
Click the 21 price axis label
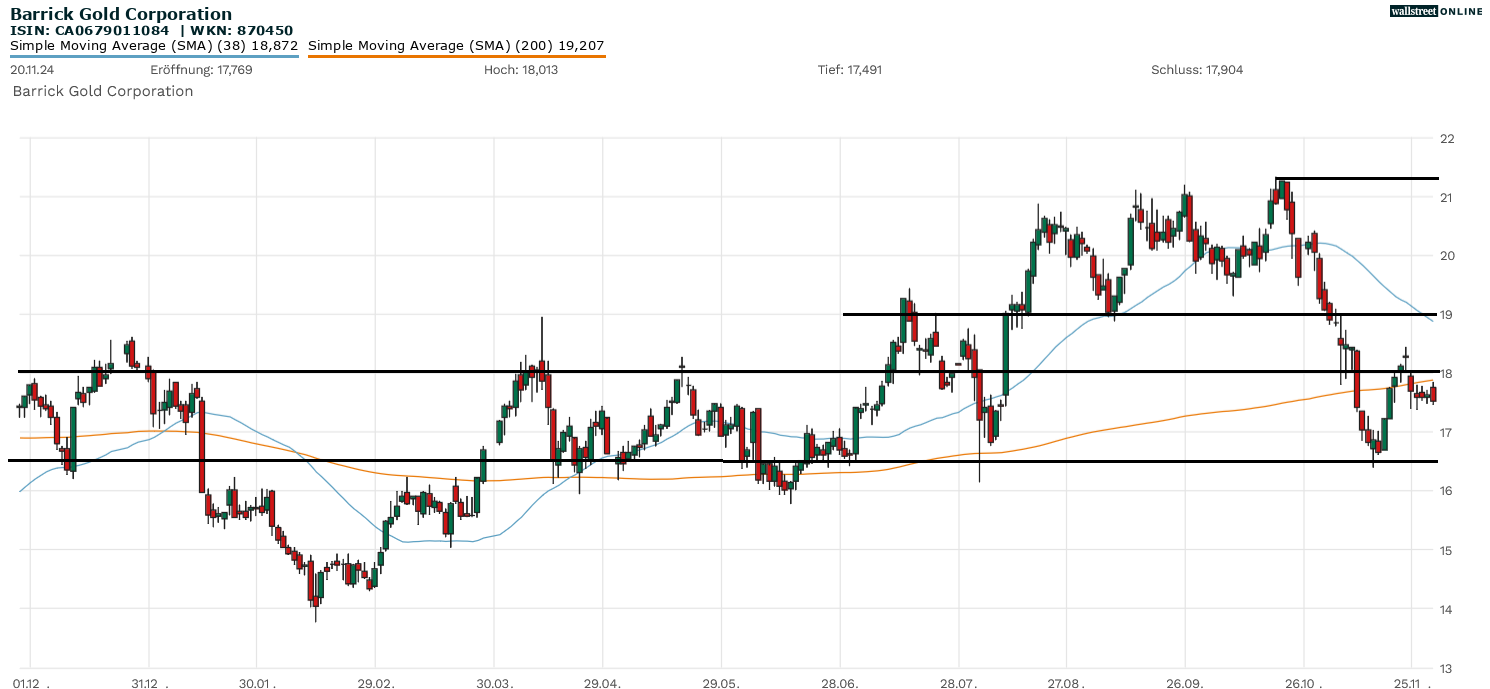(x=1446, y=197)
